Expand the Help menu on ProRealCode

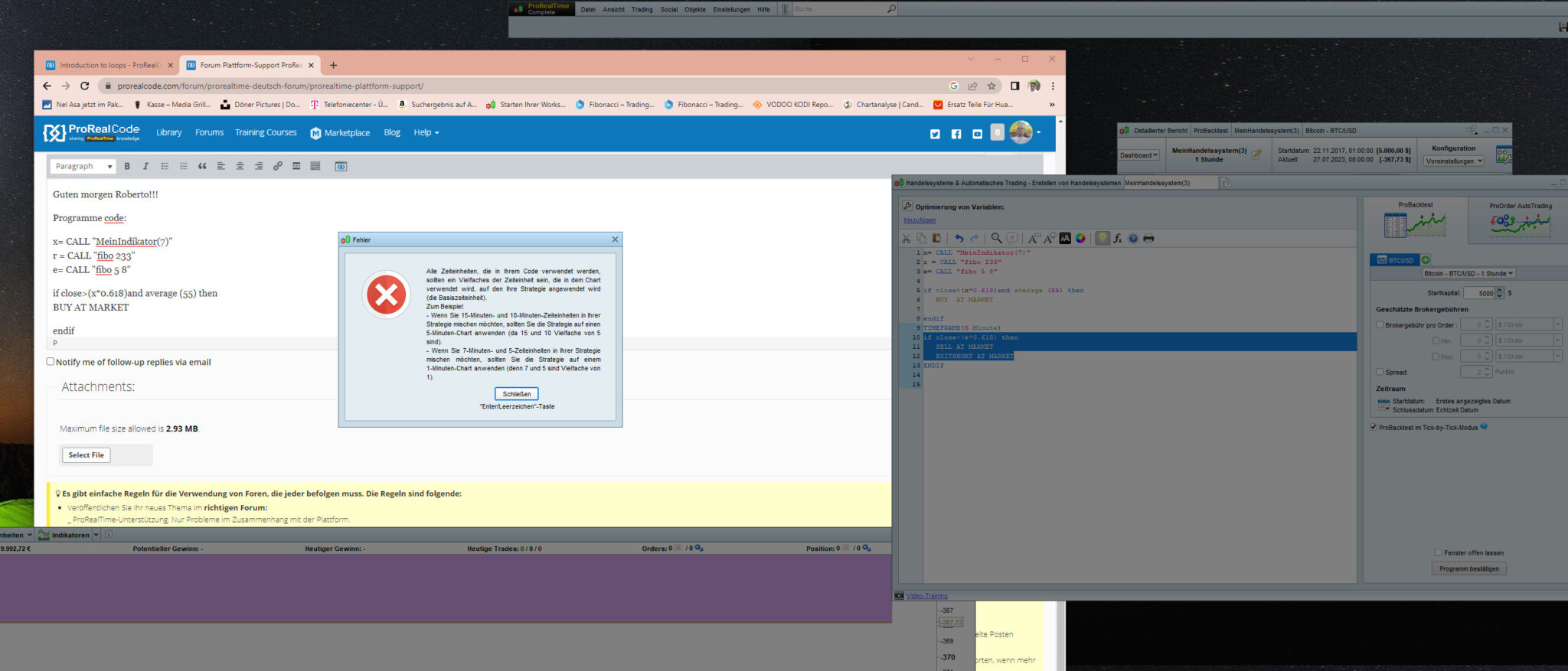(x=426, y=133)
